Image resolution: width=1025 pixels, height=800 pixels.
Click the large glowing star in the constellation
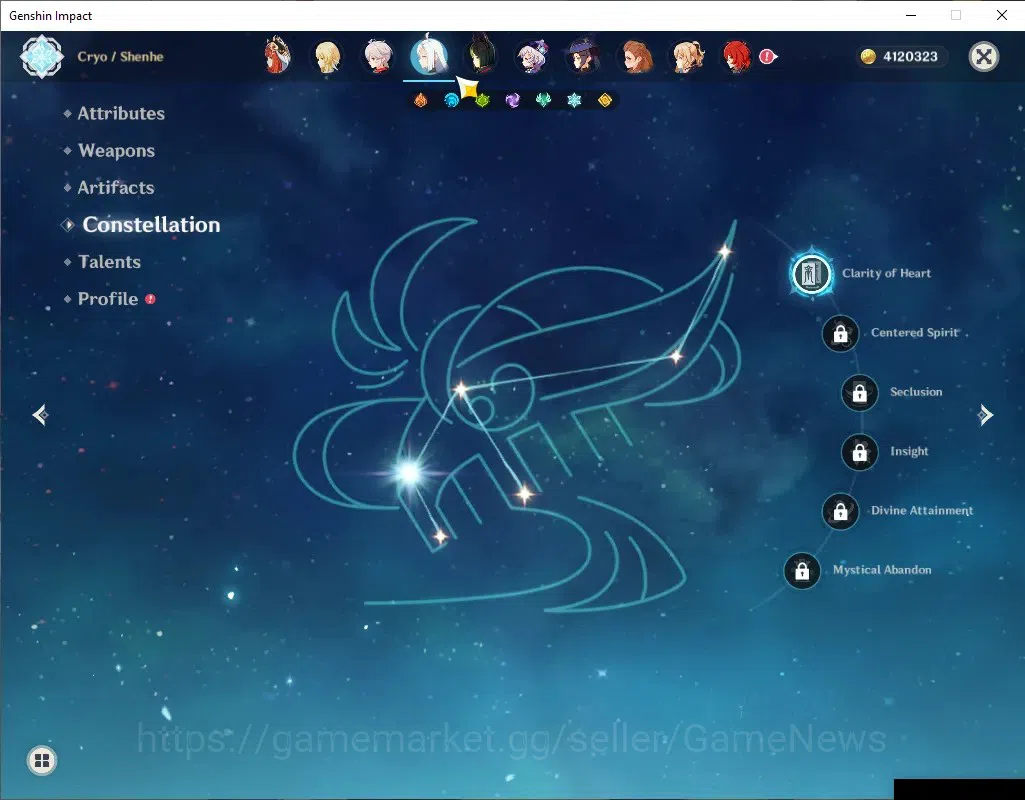410,472
